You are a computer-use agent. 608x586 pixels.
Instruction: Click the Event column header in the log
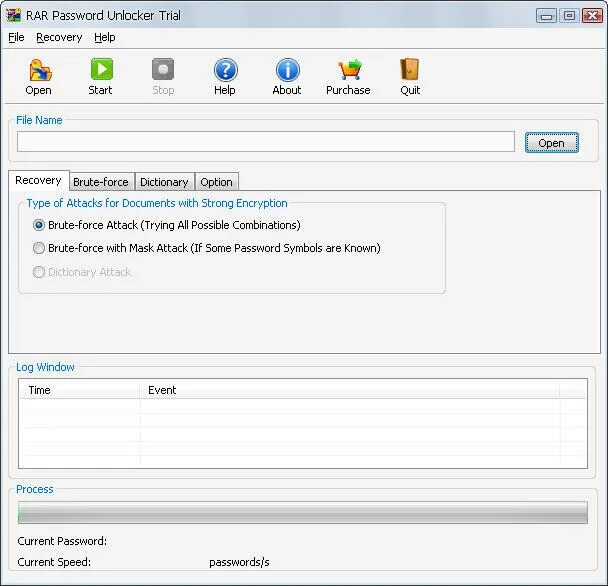349,390
